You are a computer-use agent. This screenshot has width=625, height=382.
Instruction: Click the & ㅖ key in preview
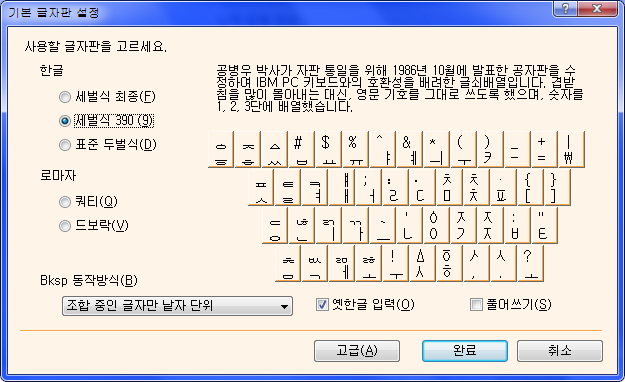(x=409, y=150)
